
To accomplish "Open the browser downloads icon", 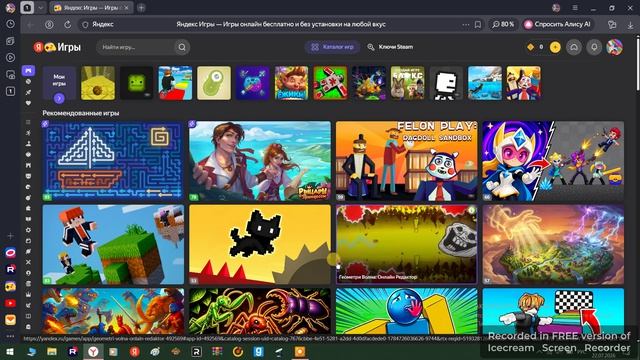I will (631, 24).
